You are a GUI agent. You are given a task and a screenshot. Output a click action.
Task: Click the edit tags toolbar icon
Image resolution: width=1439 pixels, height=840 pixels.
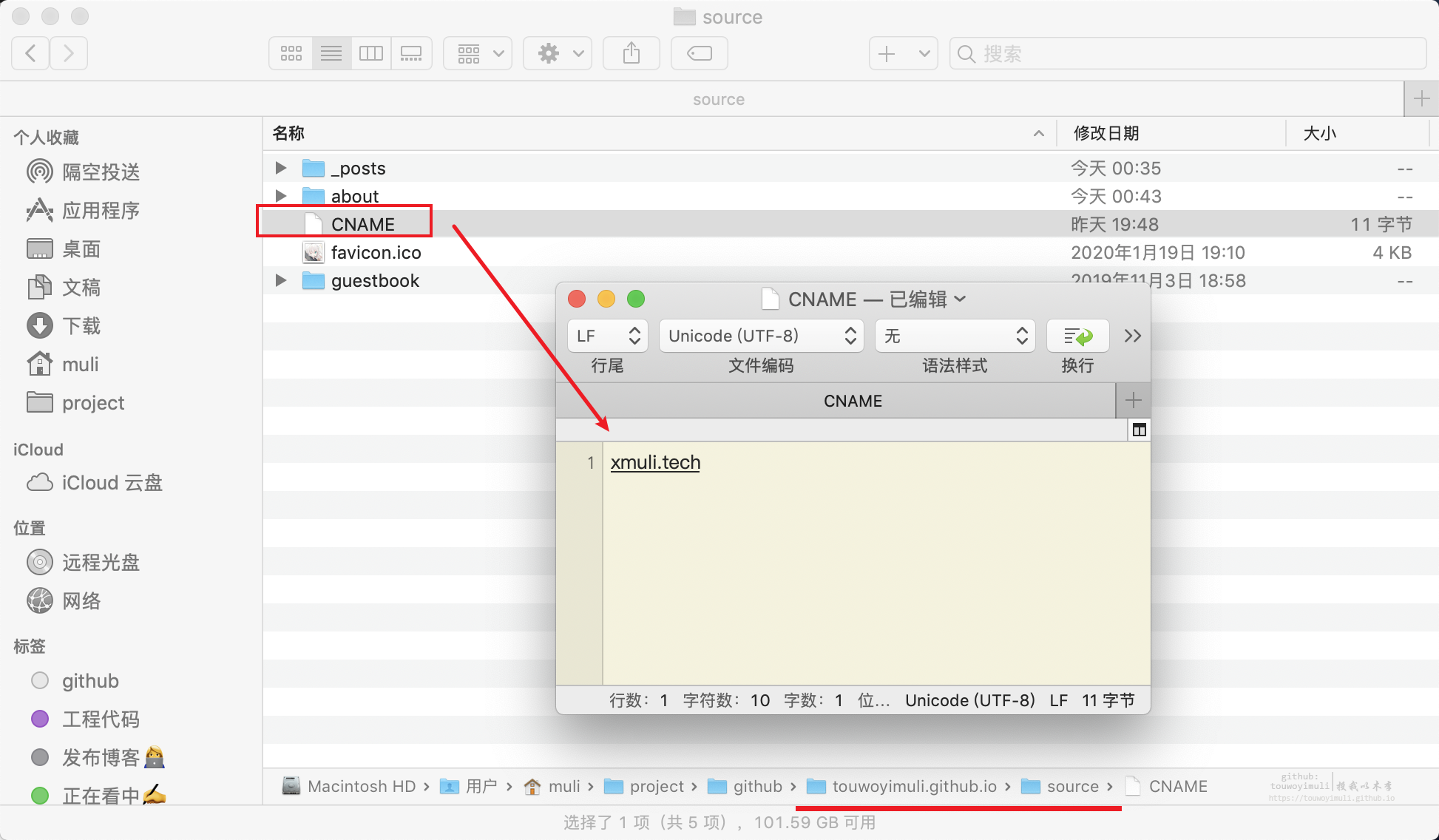(699, 53)
